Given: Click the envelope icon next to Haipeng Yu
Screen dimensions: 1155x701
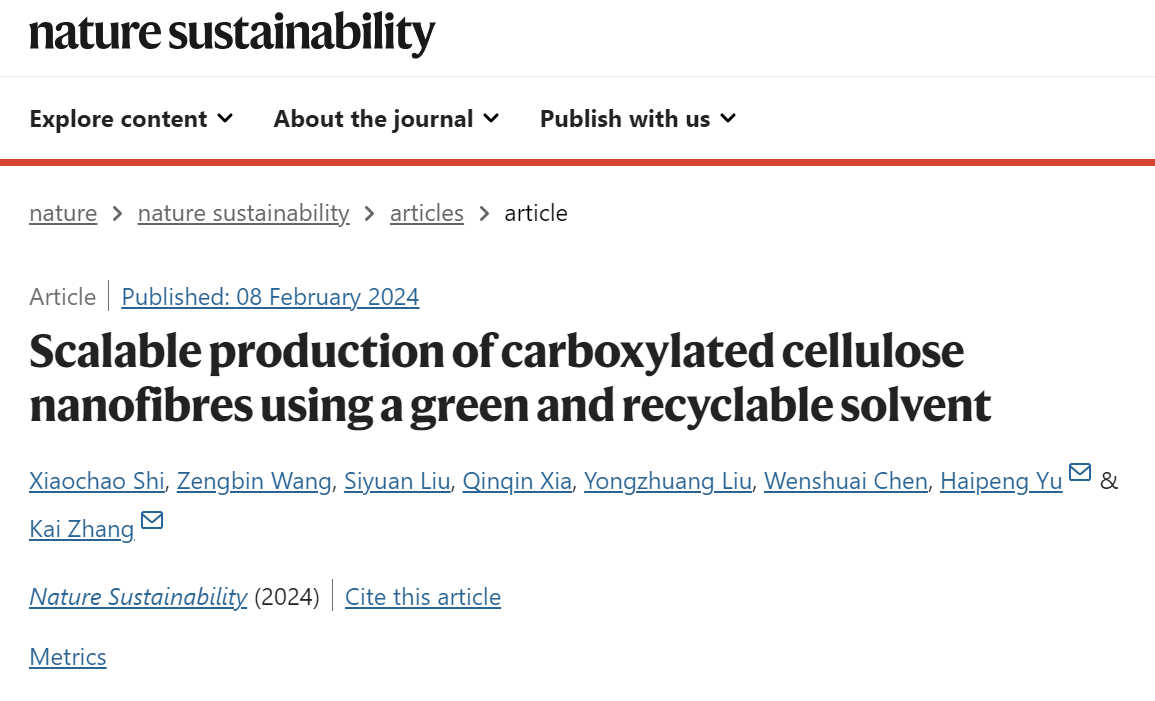Looking at the screenshot, I should tap(1079, 472).
